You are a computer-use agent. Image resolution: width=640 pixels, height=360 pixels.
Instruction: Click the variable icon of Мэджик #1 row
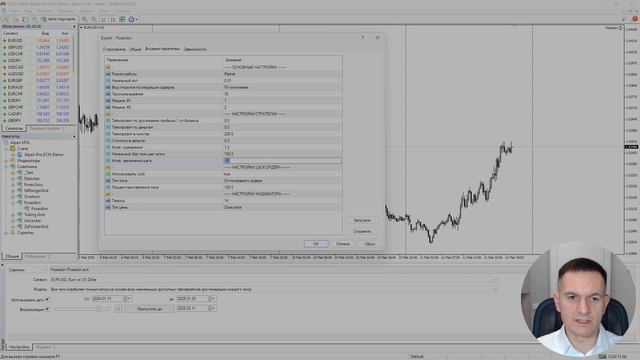pyautogui.click(x=108, y=100)
